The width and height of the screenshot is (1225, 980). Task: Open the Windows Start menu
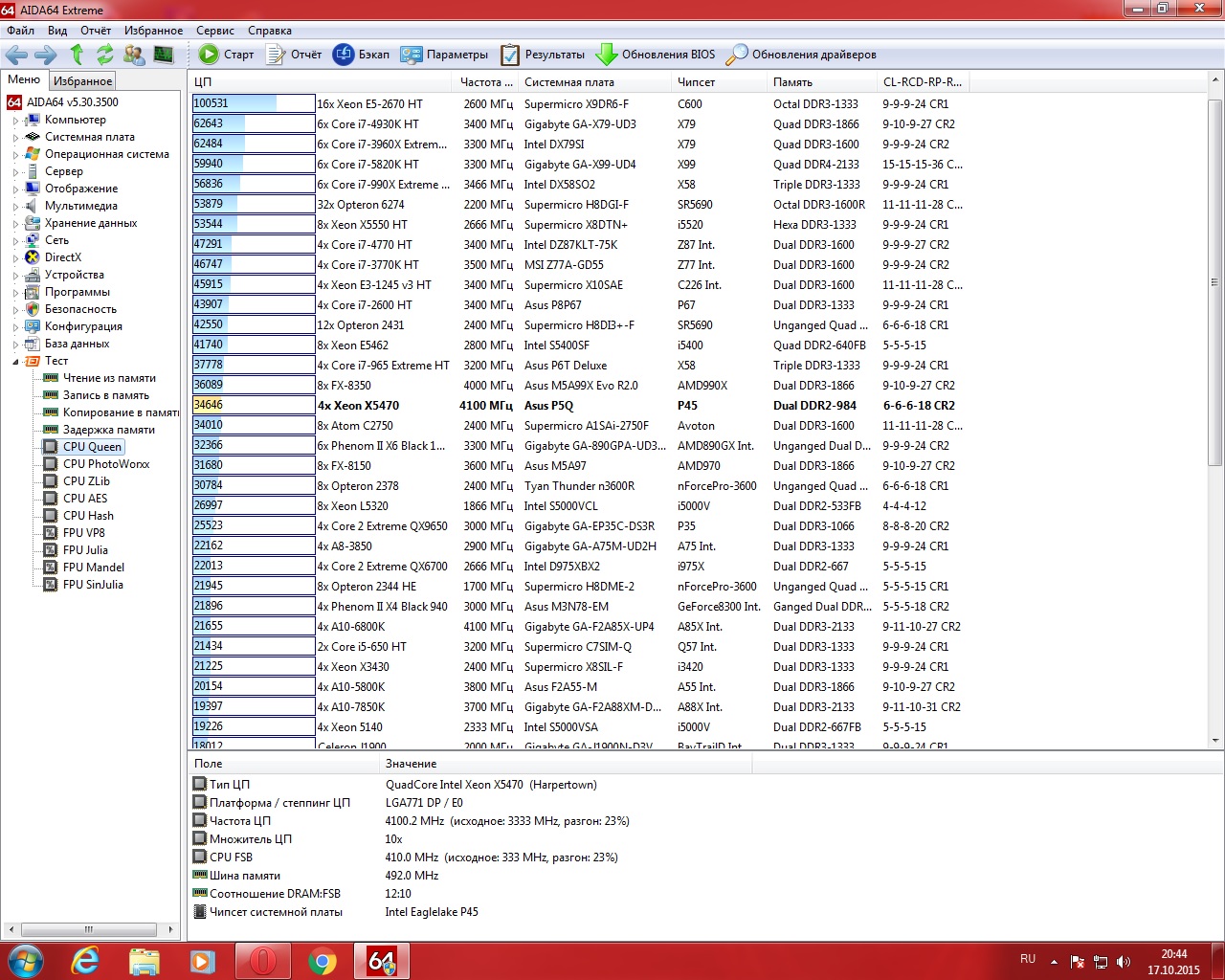tap(25, 961)
